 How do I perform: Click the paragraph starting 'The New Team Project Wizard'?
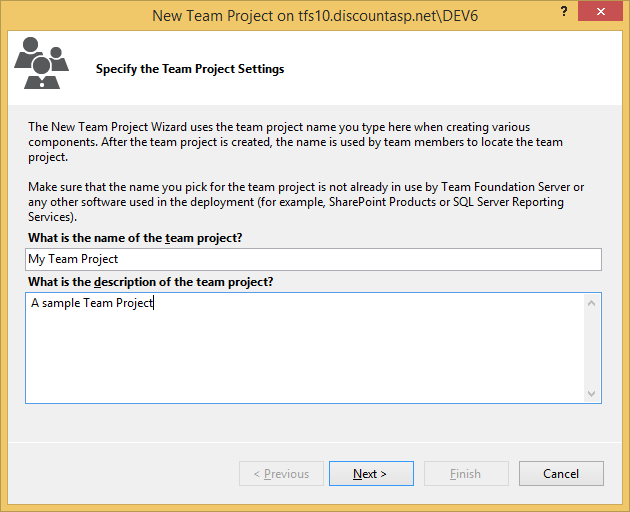[295, 142]
